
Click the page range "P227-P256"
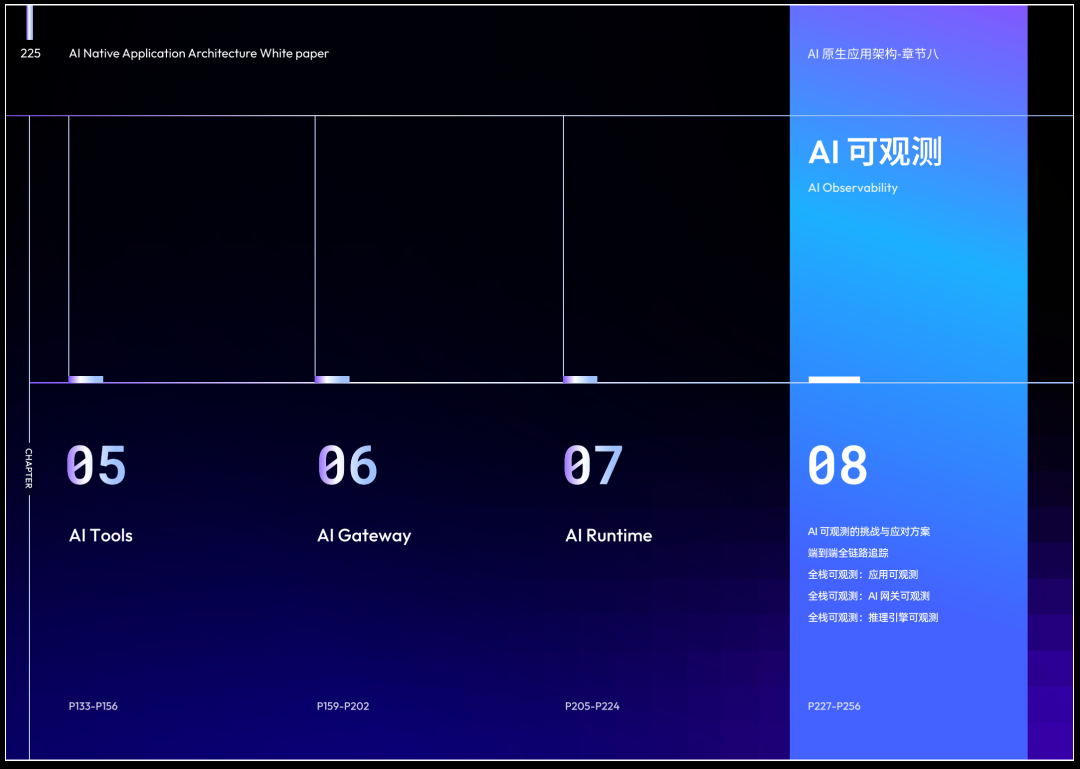coord(834,706)
